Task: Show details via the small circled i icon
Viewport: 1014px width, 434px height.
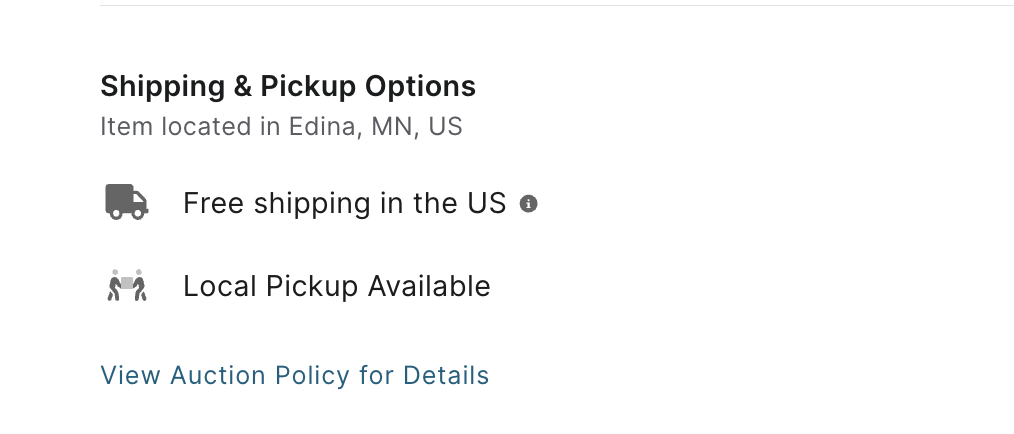Action: [x=528, y=204]
